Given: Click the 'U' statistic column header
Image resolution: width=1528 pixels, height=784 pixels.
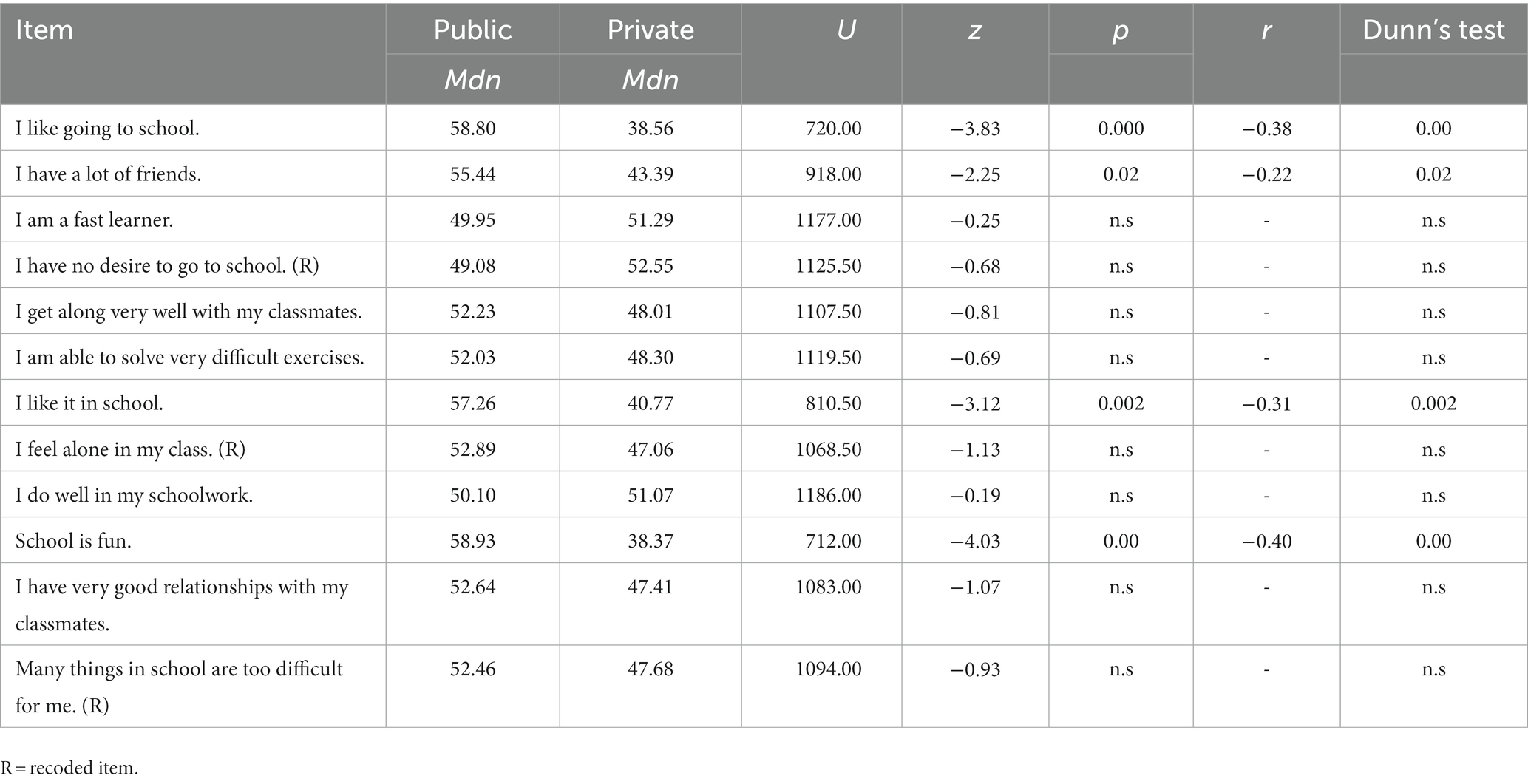Looking at the screenshot, I should coord(846,30).
